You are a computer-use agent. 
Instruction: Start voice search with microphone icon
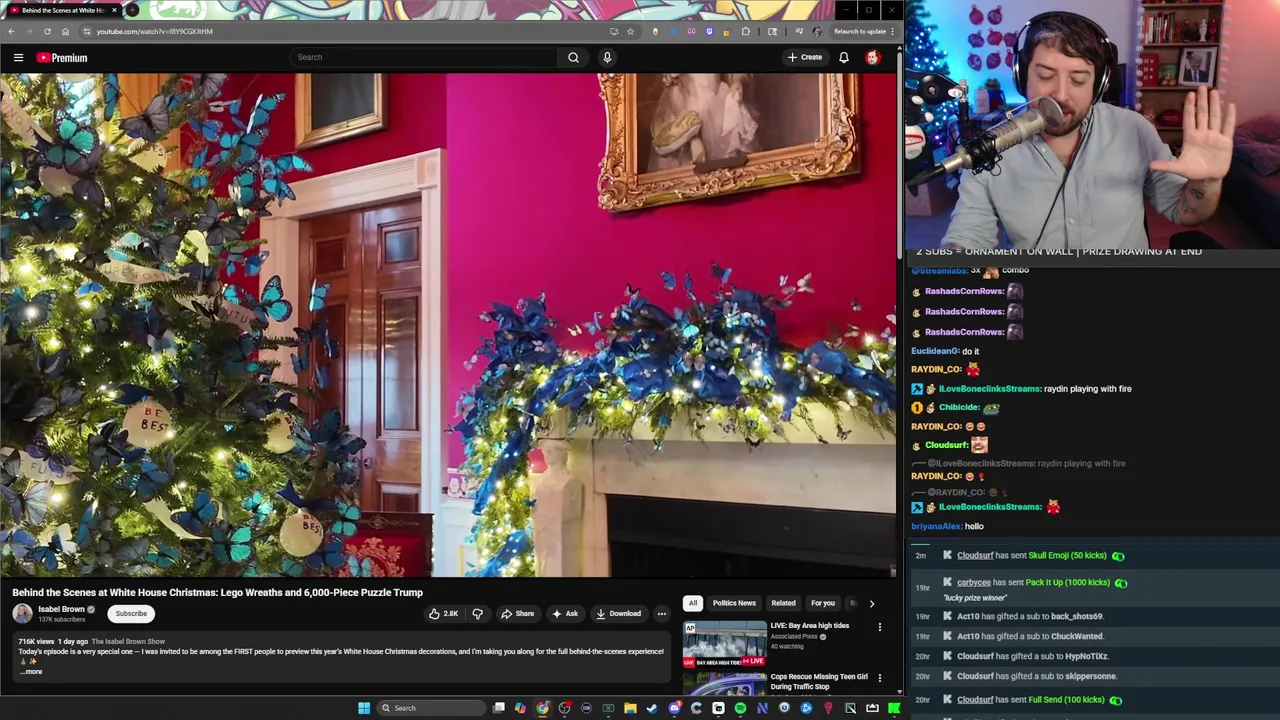[x=607, y=57]
